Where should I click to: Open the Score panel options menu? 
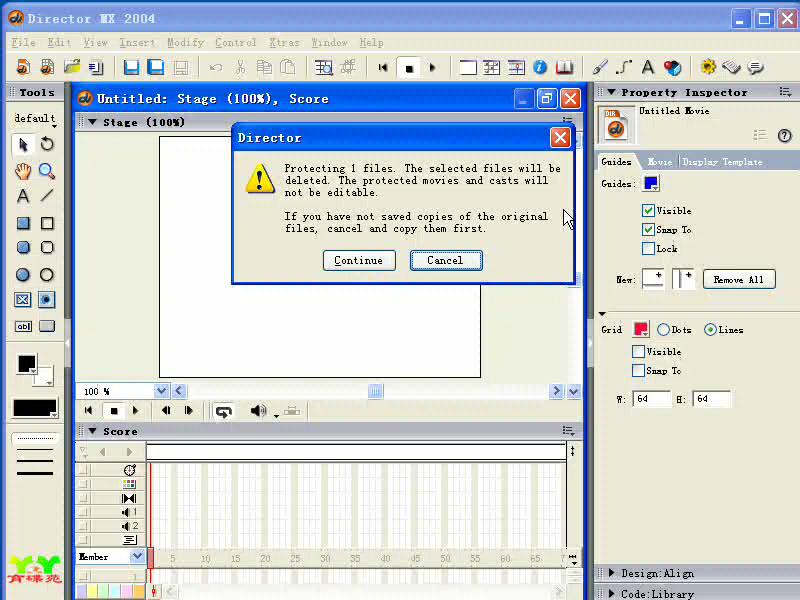click(x=568, y=431)
